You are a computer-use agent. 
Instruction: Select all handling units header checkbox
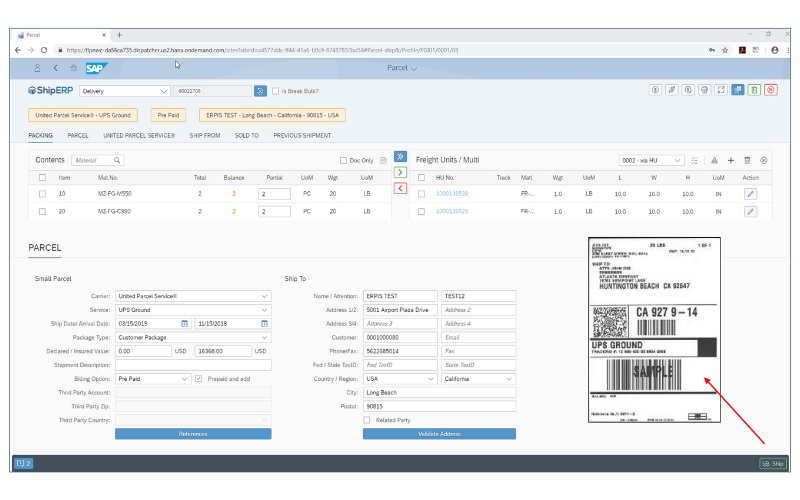tap(421, 178)
